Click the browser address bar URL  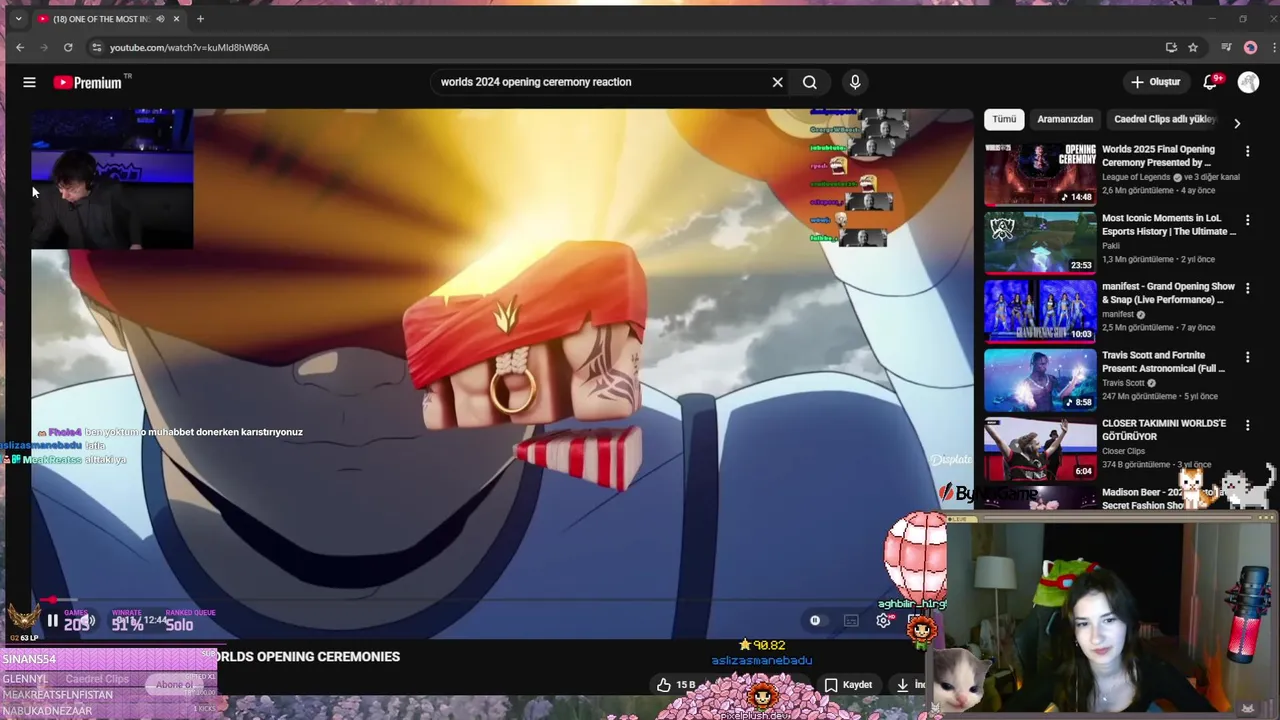pos(189,47)
